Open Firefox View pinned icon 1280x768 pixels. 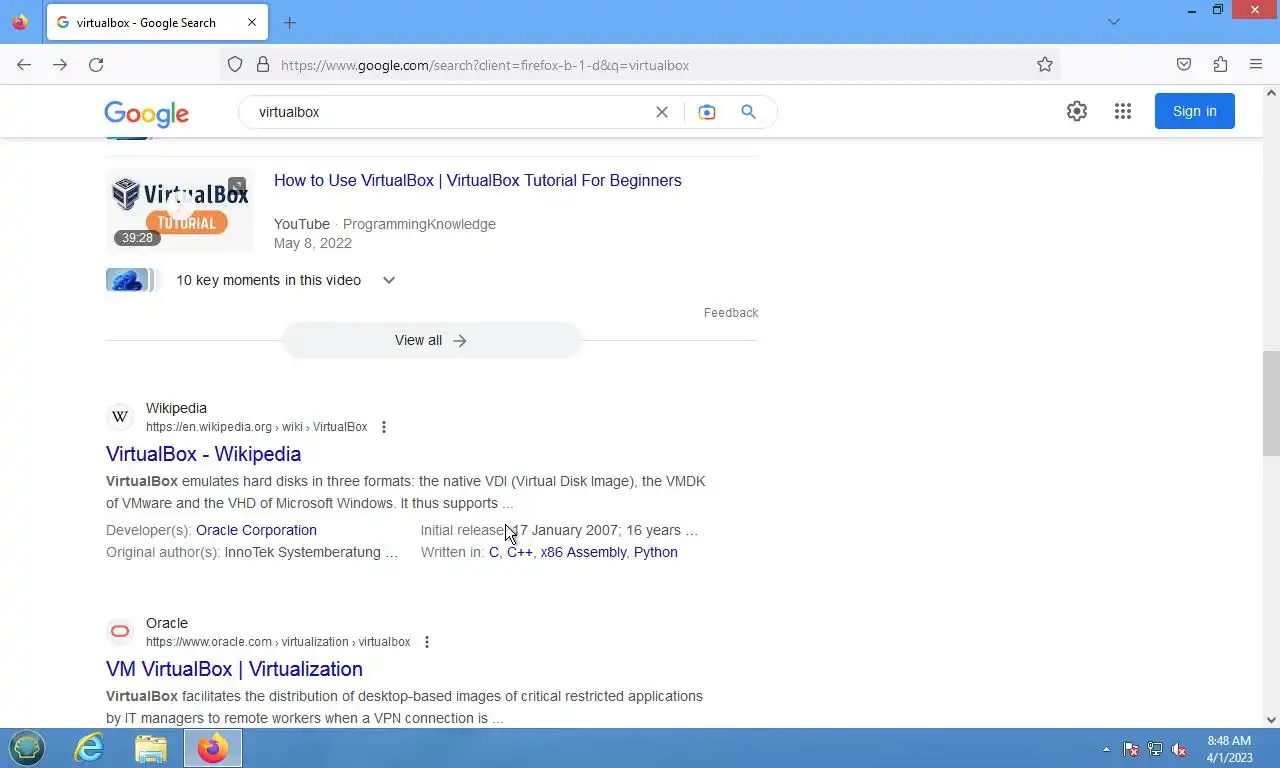tap(20, 22)
